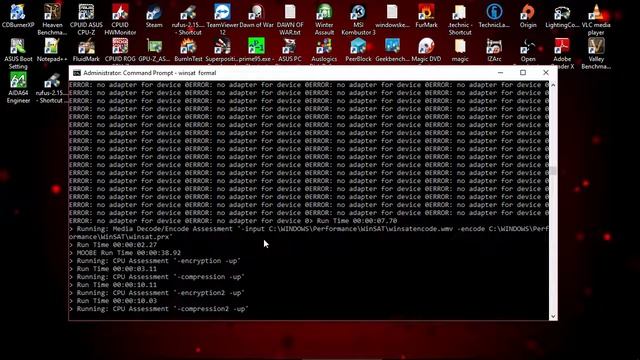Click Command Prompt title bar system icon
Image resolution: width=640 pixels, height=360 pixels.
[77, 73]
